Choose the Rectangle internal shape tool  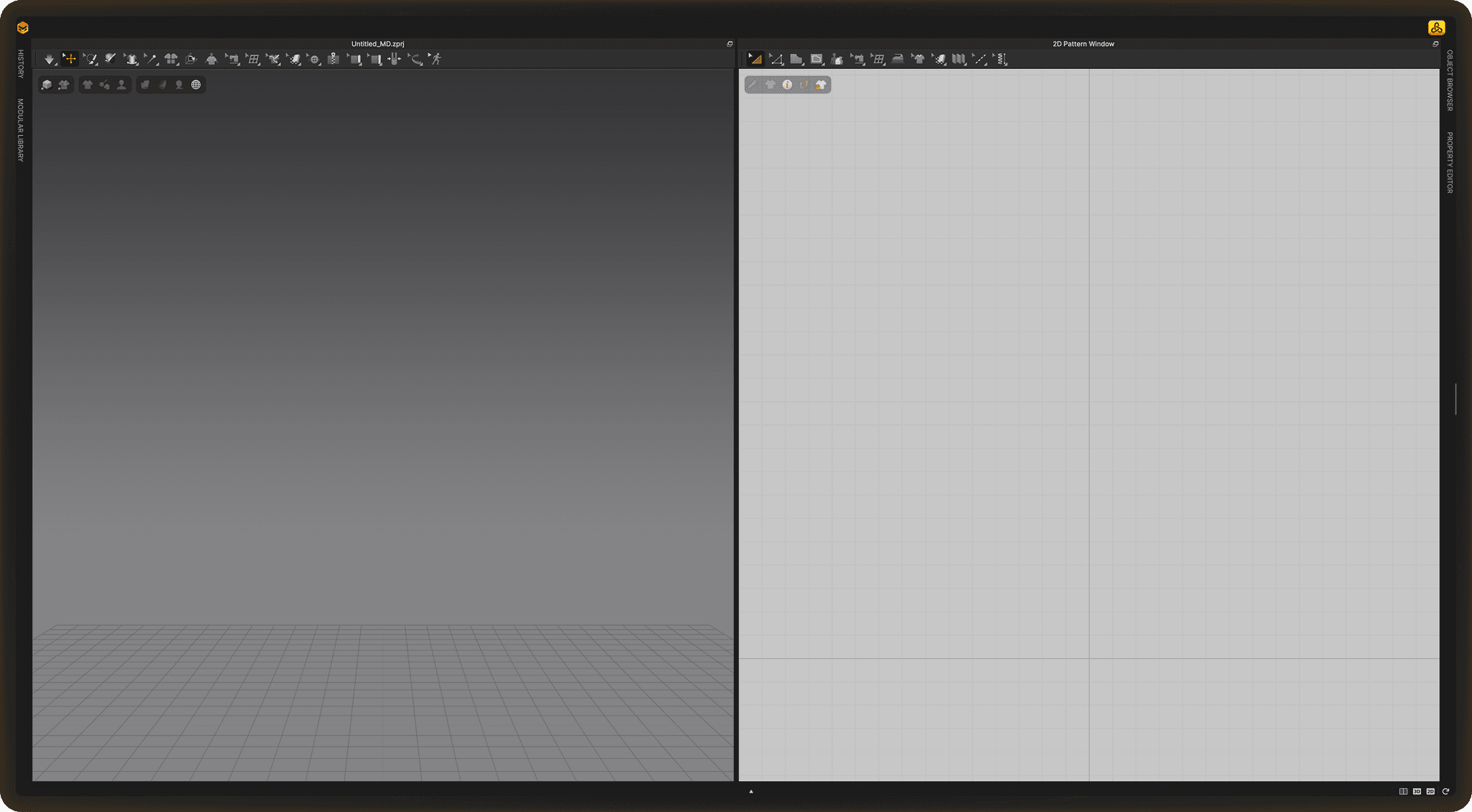(x=816, y=59)
